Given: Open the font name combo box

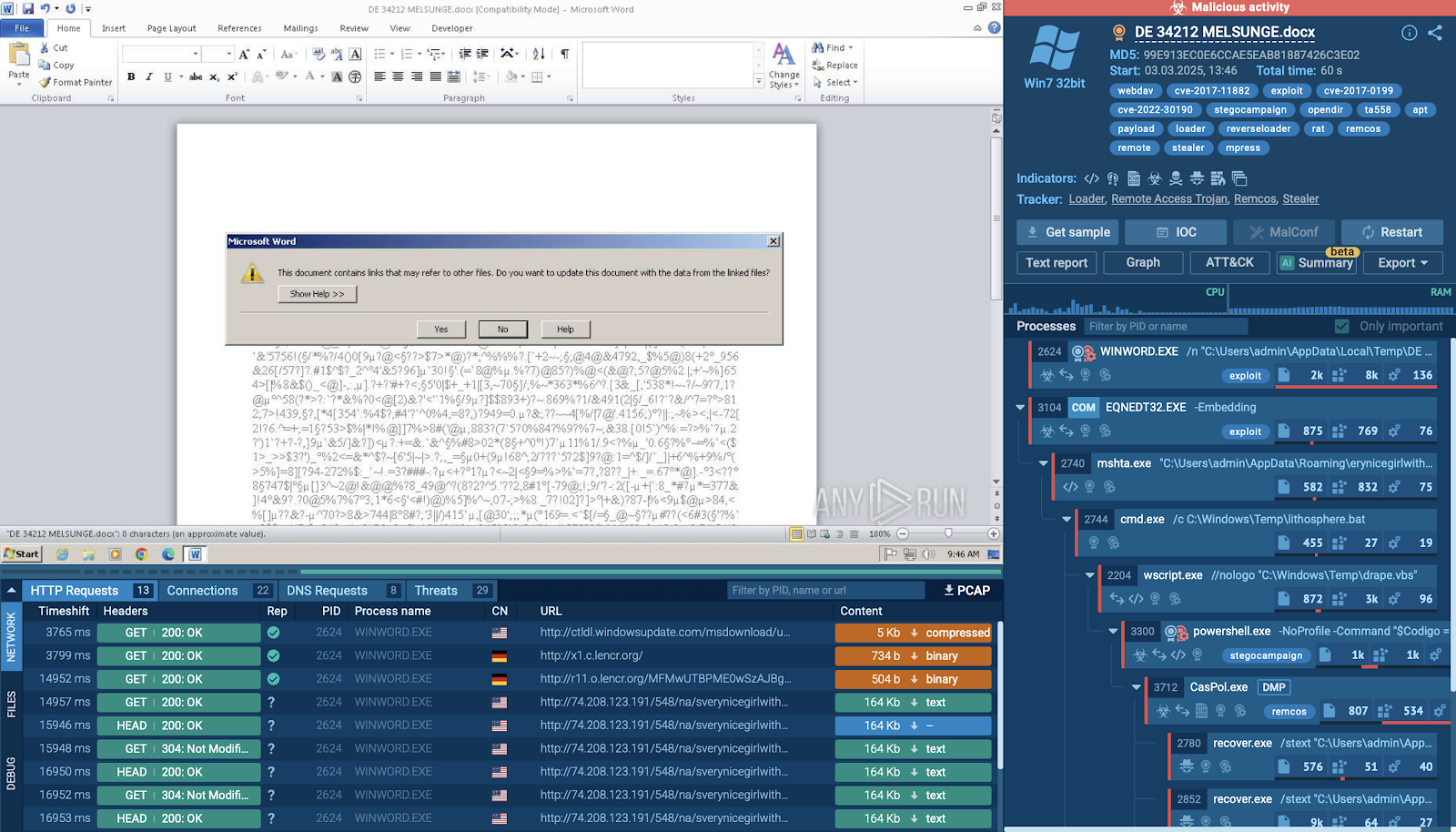Looking at the screenshot, I should pyautogui.click(x=161, y=55).
